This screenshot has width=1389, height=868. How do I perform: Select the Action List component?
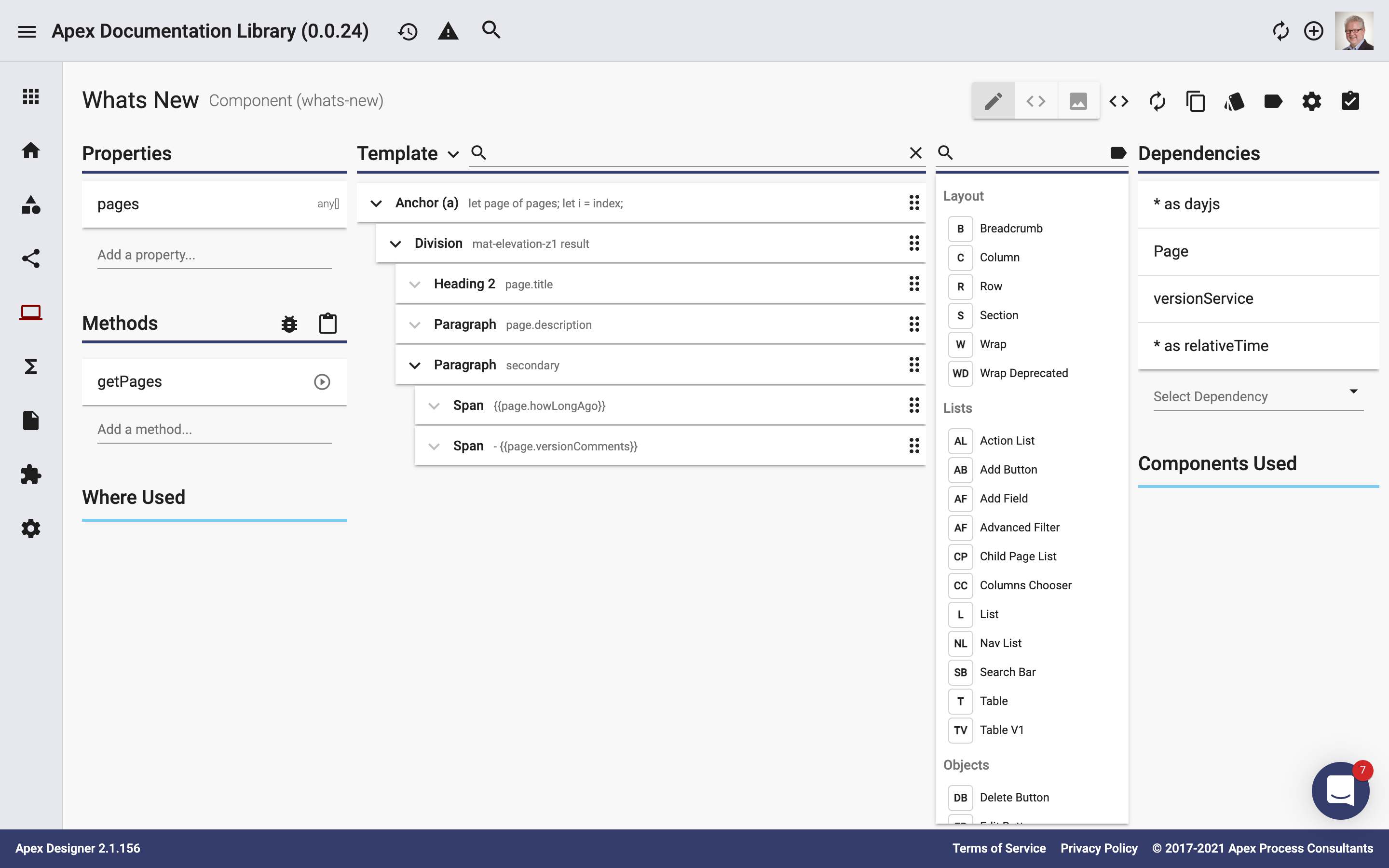pyautogui.click(x=1007, y=440)
